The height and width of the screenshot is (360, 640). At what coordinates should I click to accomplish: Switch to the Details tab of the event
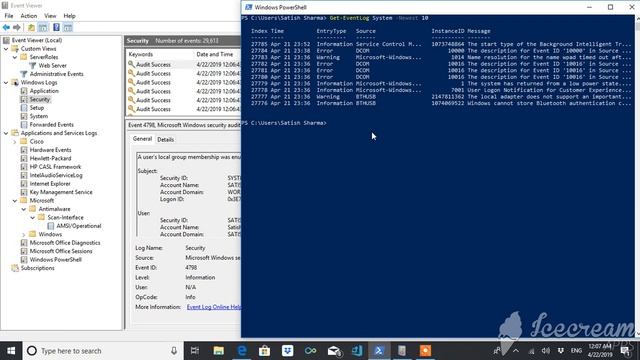[x=165, y=139]
